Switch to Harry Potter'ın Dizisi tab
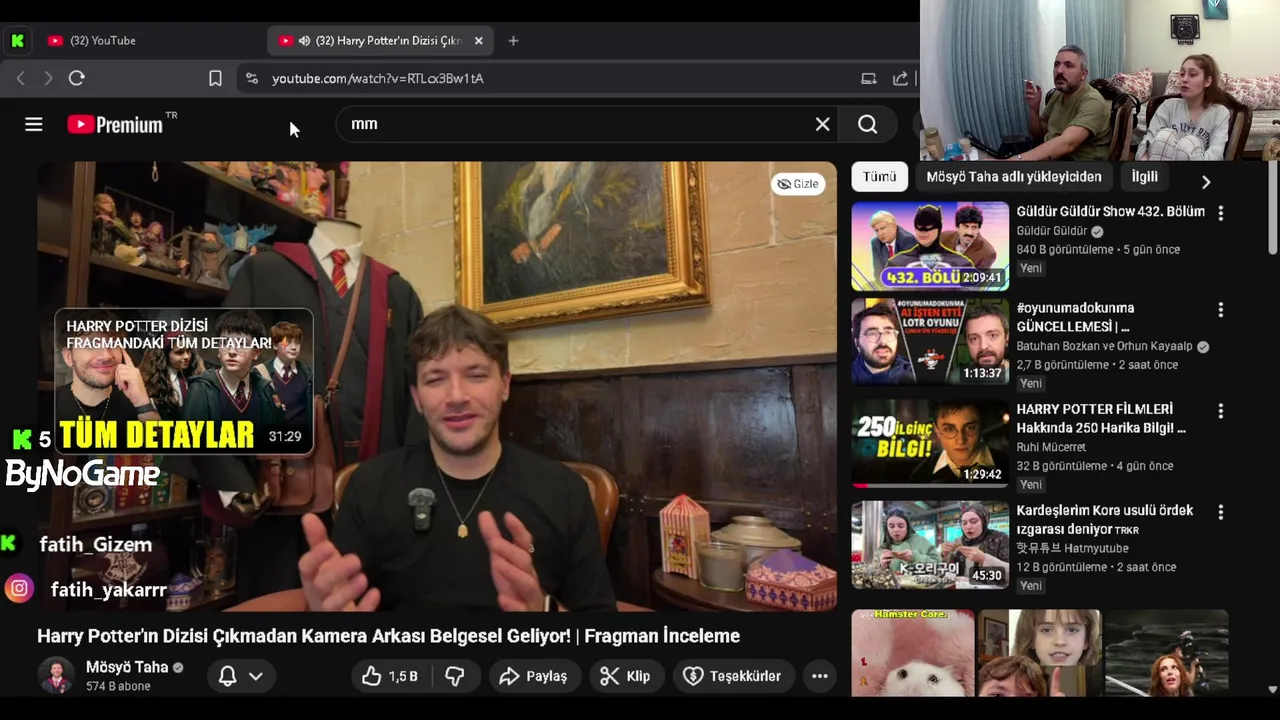This screenshot has width=1280, height=720. click(380, 41)
